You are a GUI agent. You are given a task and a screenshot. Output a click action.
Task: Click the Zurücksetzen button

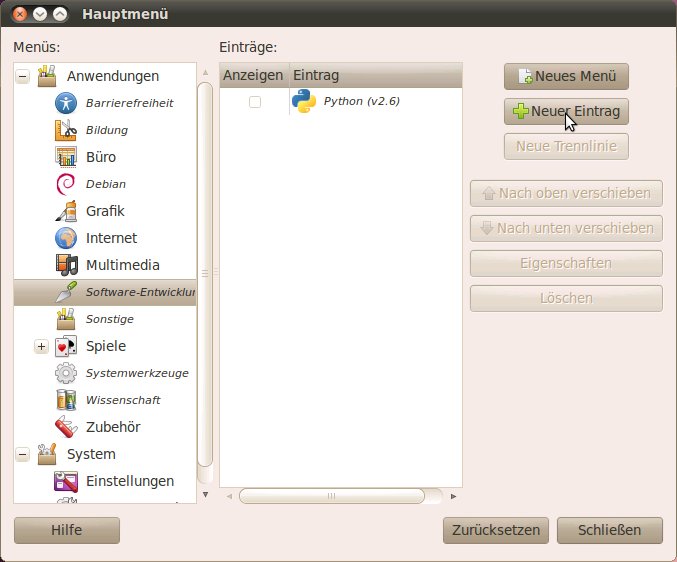coord(495,530)
